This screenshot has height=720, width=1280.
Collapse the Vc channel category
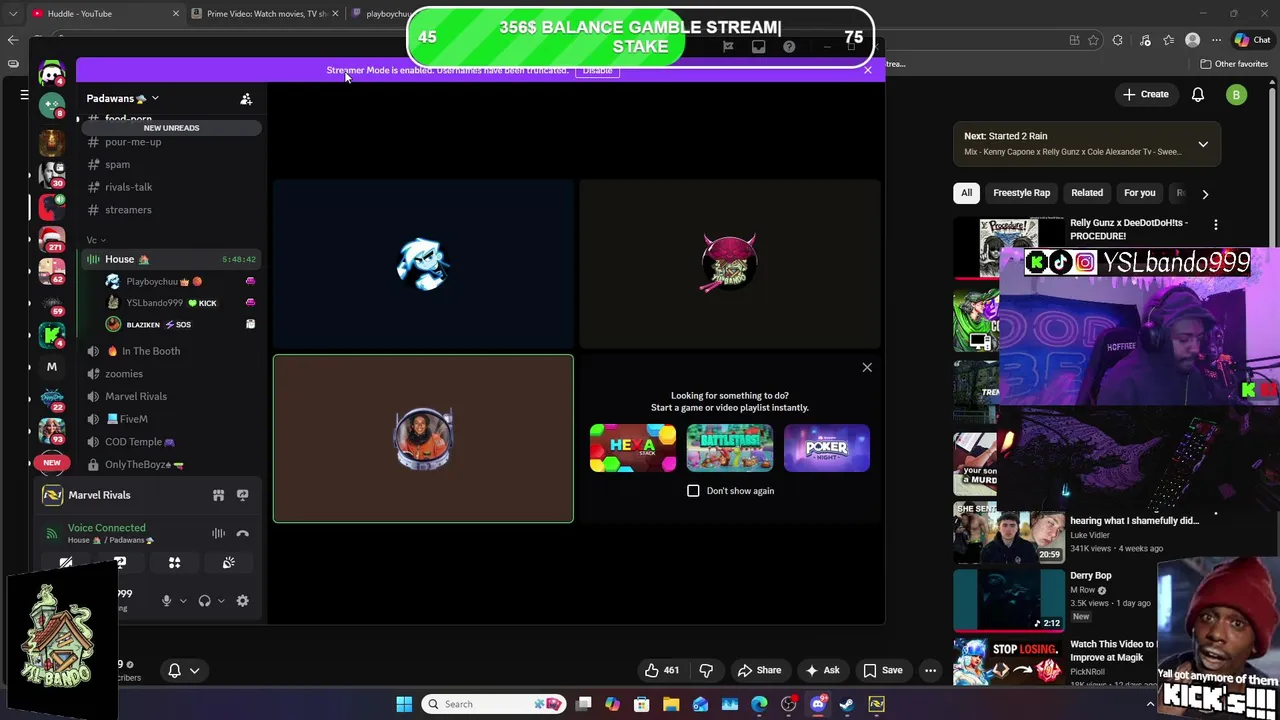[96, 240]
